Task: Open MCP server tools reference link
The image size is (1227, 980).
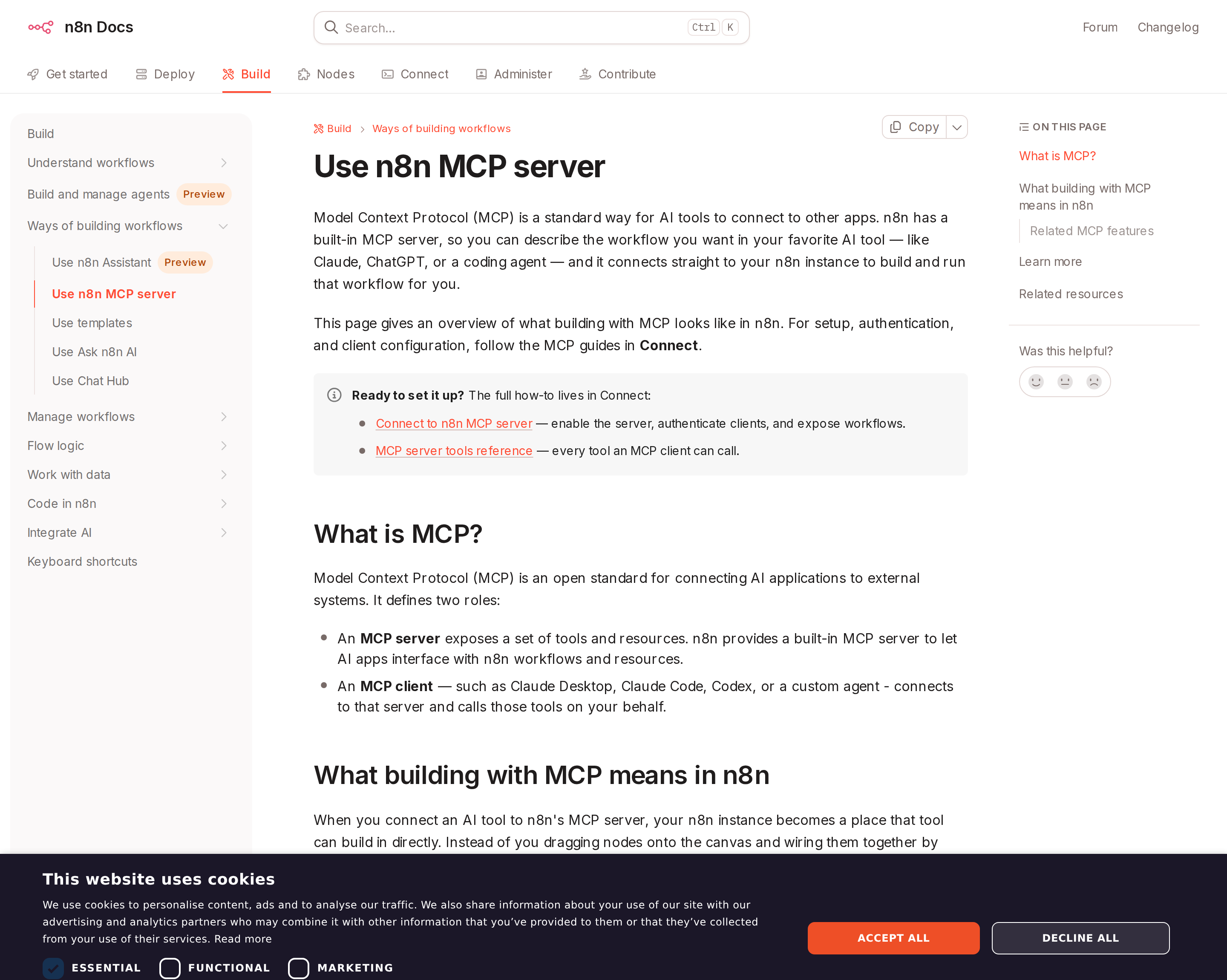Action: coord(454,451)
